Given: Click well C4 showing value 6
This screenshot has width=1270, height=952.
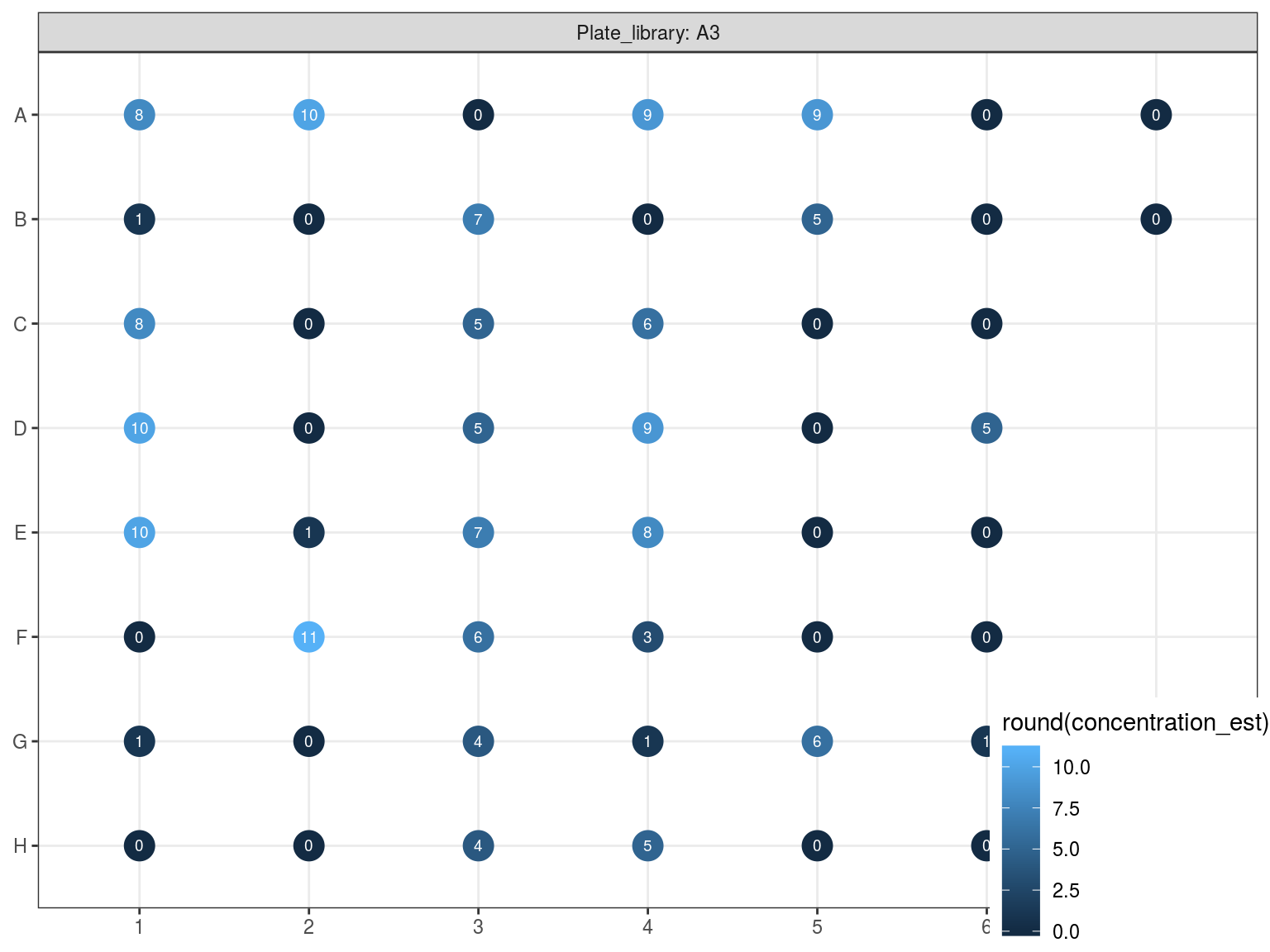Looking at the screenshot, I should 647,324.
